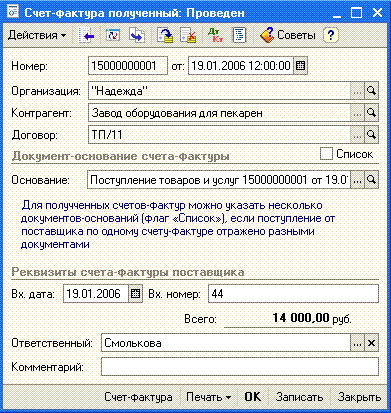Click the go-to-list arrow toolbar icon
The height and width of the screenshot is (413, 391).
coord(86,35)
